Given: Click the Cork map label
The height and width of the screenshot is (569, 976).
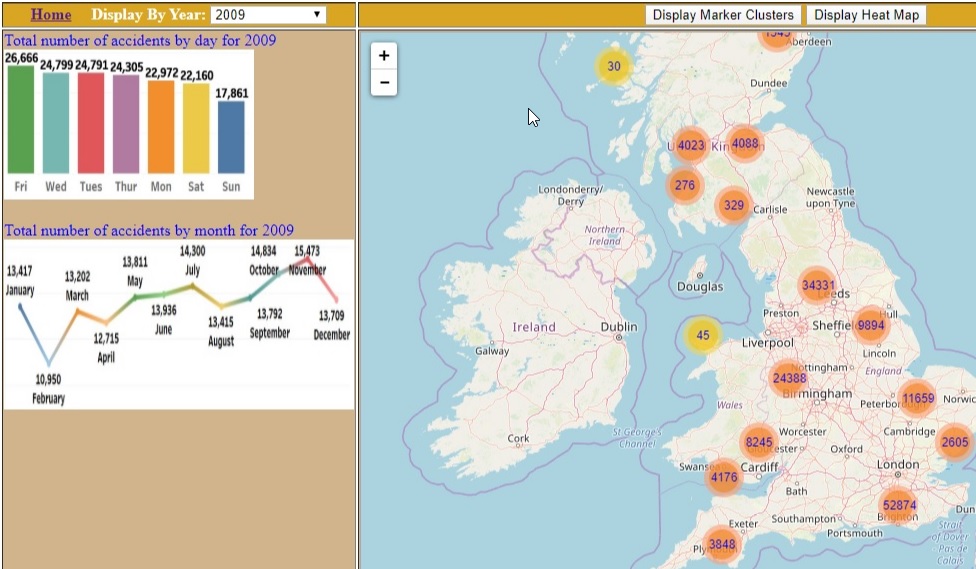Looking at the screenshot, I should point(518,438).
